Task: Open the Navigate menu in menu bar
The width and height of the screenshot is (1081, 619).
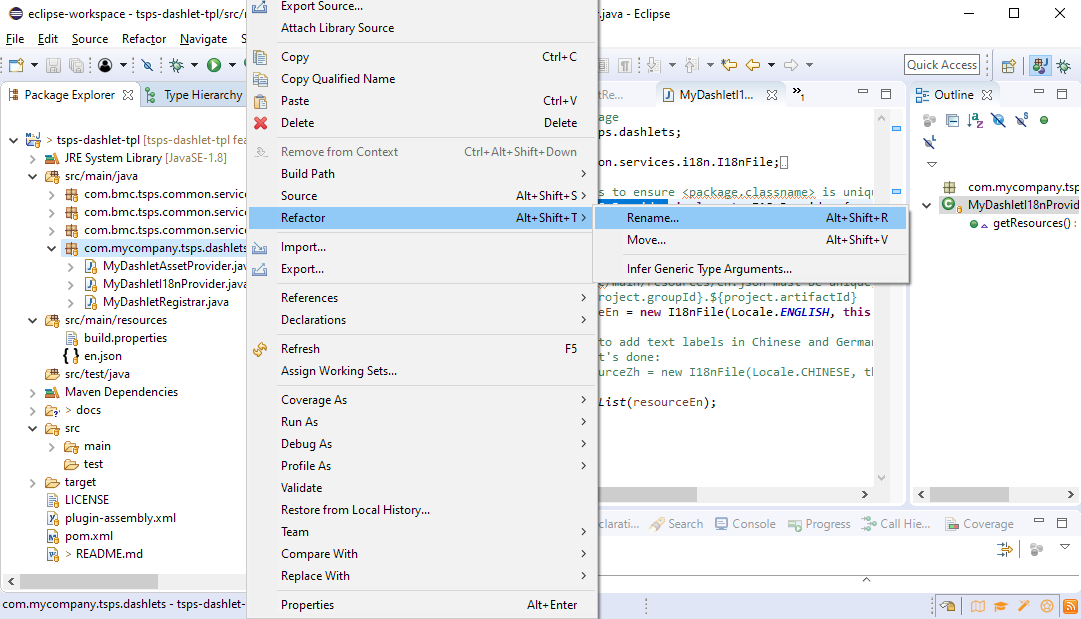Action: tap(203, 39)
